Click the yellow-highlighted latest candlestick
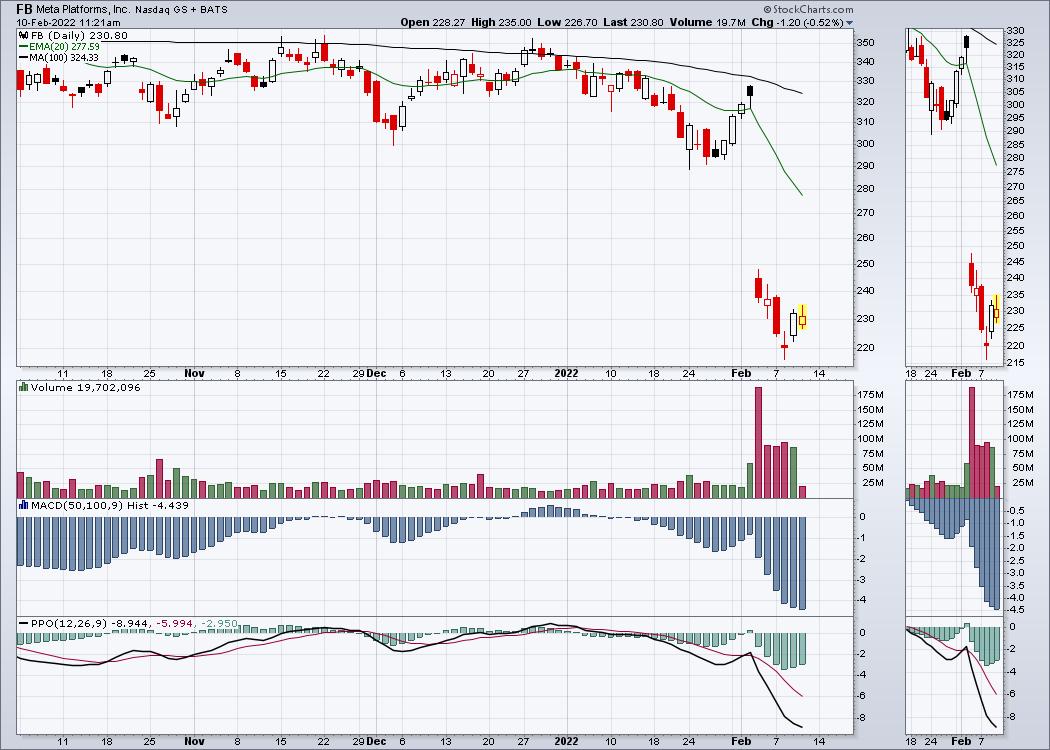Viewport: 1050px width, 750px height. pyautogui.click(x=803, y=319)
